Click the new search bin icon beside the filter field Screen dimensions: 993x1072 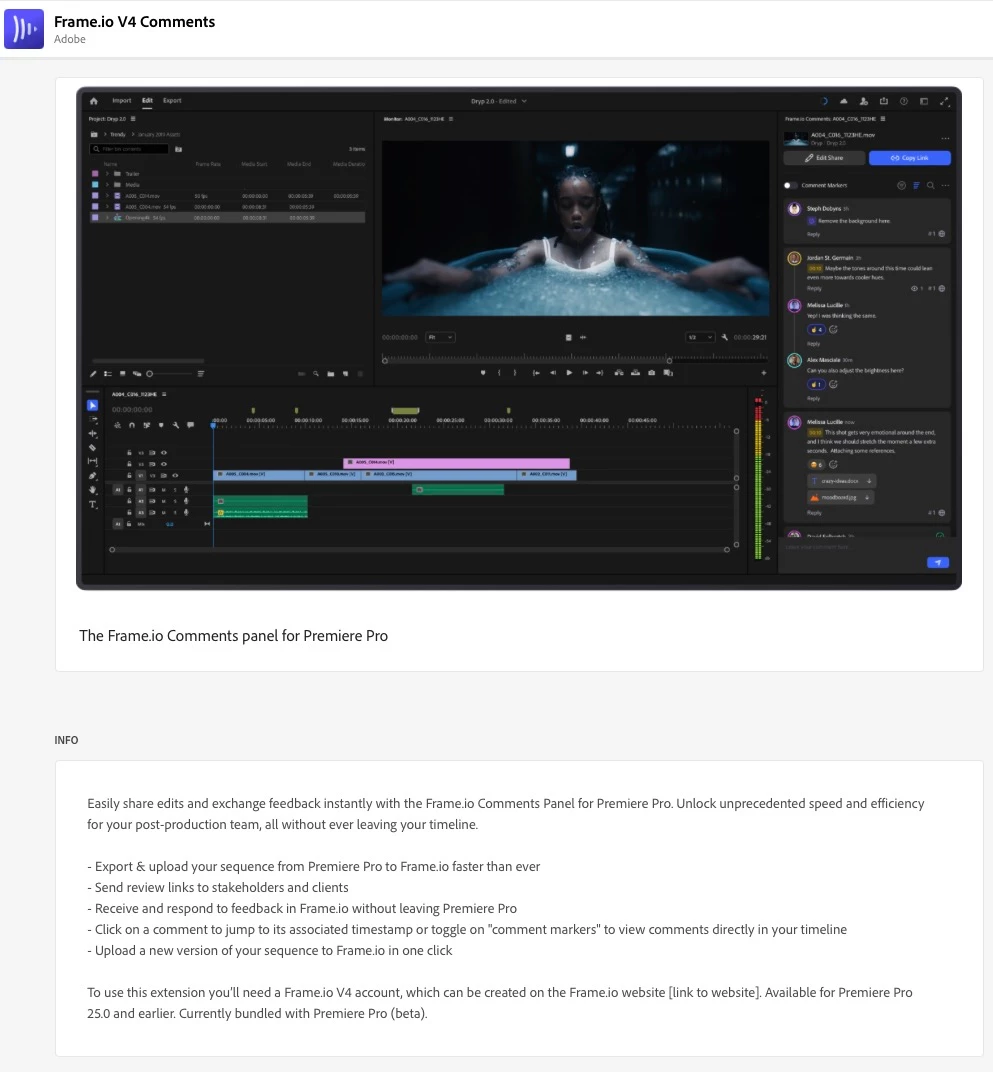[x=178, y=149]
